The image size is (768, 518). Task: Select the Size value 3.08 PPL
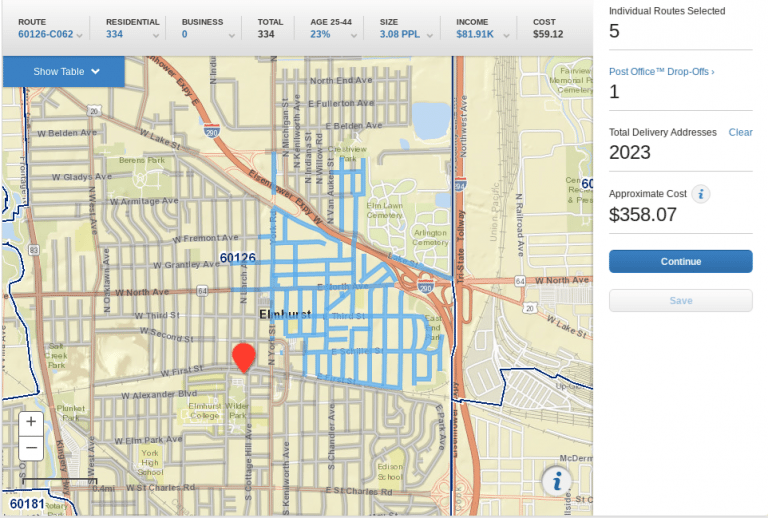pos(401,34)
